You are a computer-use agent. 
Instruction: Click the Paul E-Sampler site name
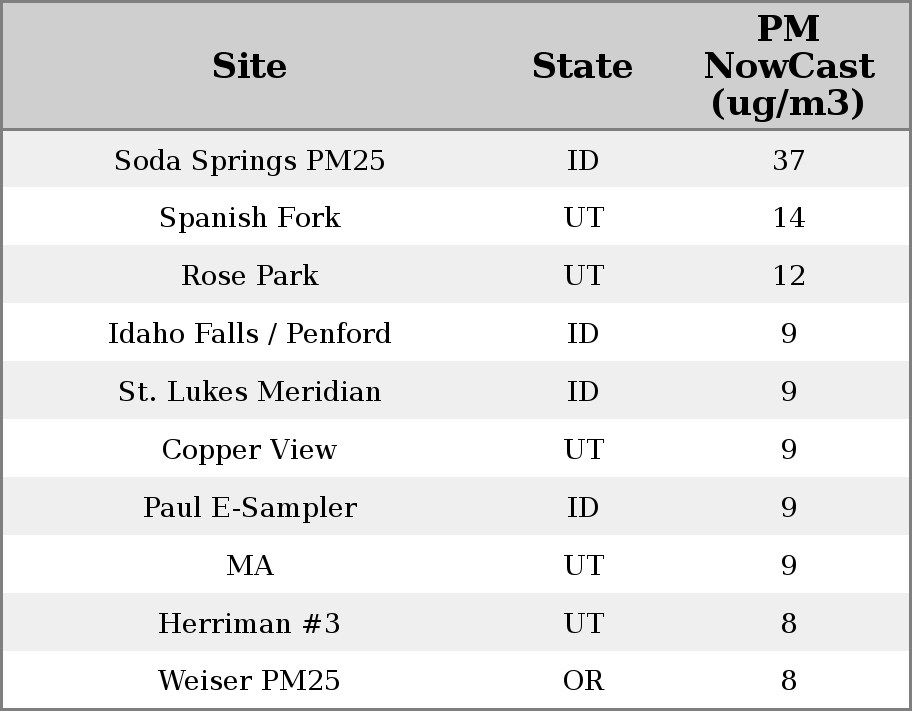249,507
